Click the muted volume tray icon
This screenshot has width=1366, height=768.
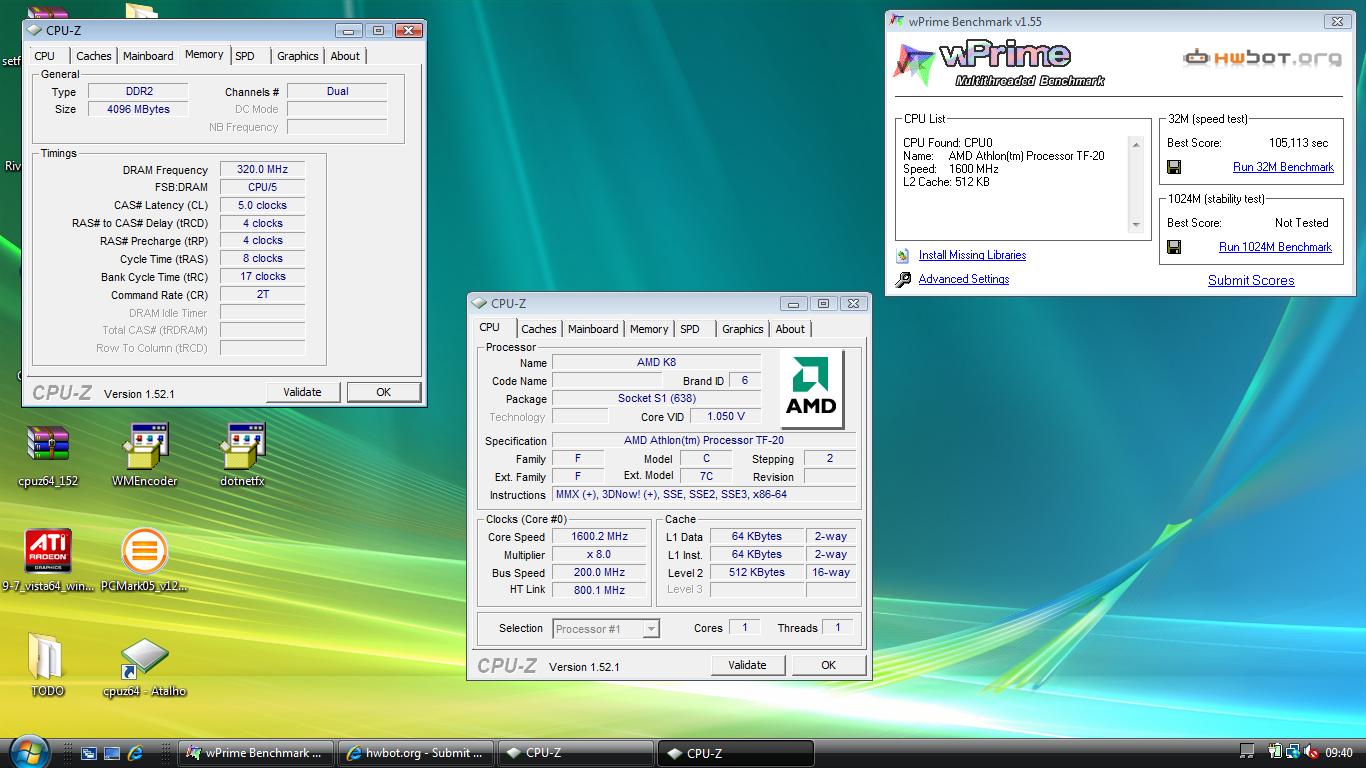1311,753
